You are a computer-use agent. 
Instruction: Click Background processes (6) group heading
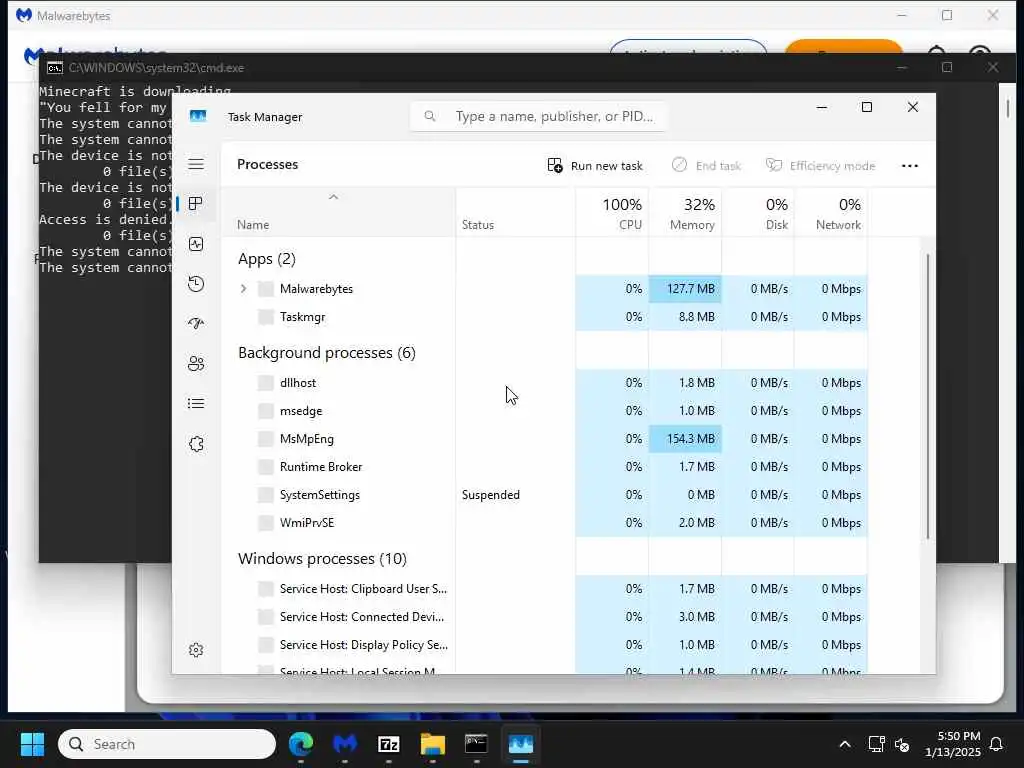327,353
